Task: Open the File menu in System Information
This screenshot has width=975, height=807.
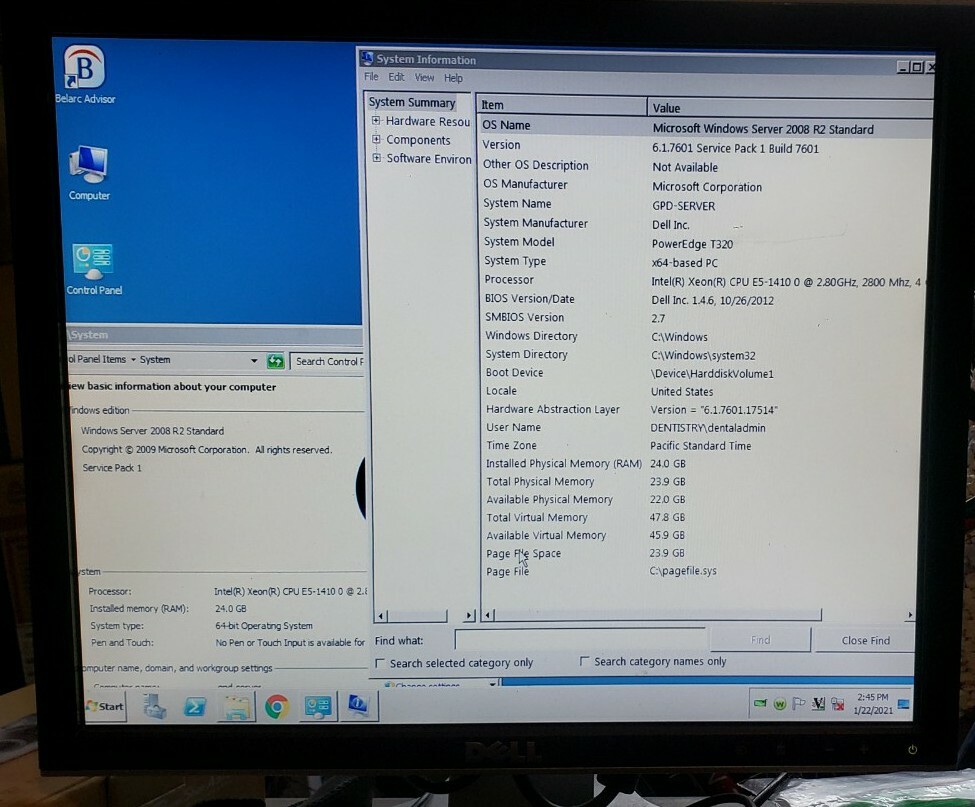Action: pyautogui.click(x=371, y=76)
